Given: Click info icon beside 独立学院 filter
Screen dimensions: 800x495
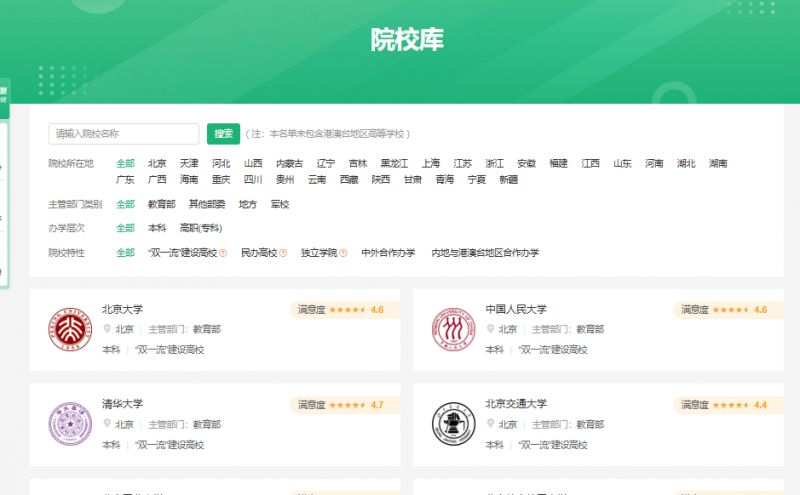Looking at the screenshot, I should 343,253.
